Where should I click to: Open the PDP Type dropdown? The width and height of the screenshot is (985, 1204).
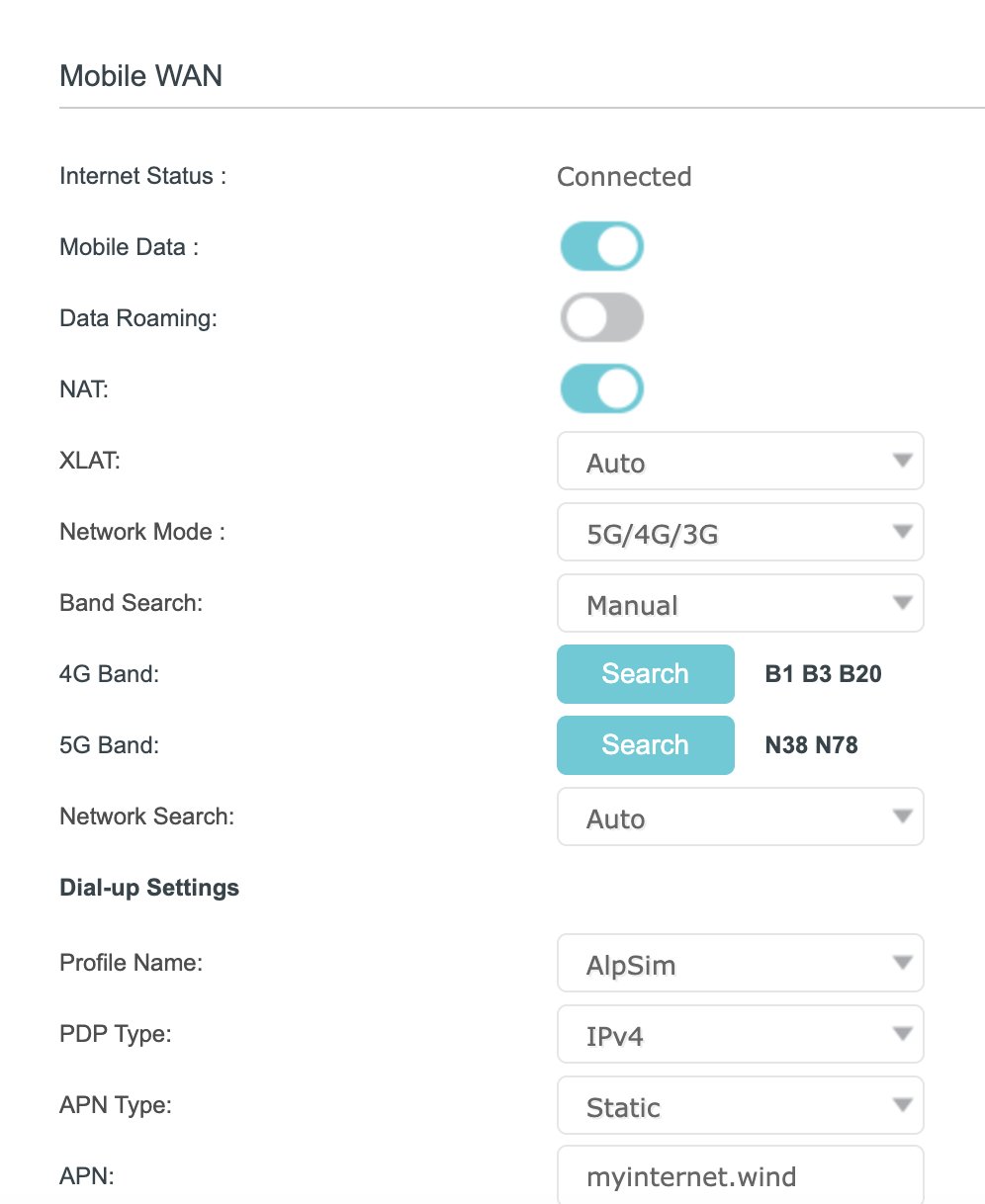[x=740, y=1035]
